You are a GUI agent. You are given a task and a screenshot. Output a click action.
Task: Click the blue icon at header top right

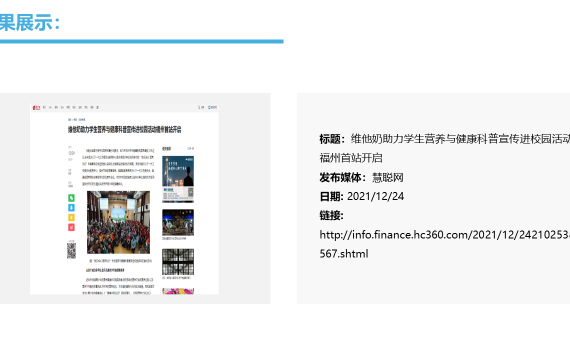(212, 107)
